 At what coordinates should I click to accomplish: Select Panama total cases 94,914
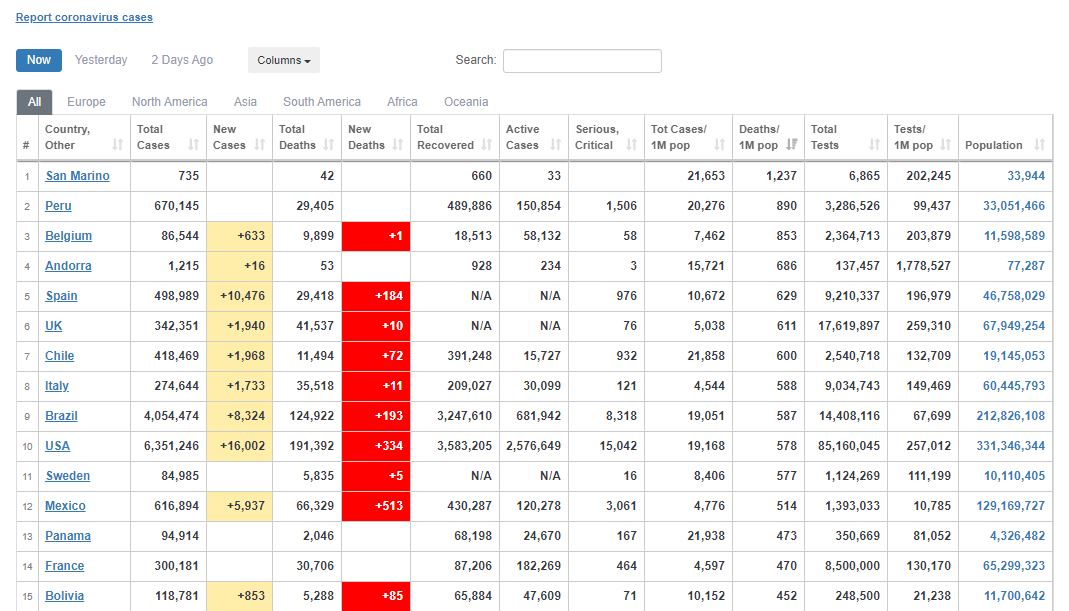point(180,535)
